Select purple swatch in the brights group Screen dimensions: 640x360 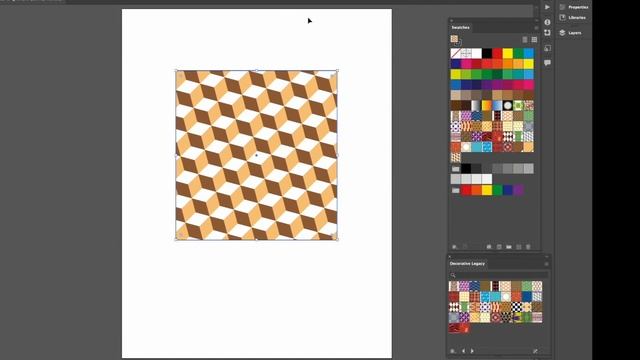coord(518,190)
